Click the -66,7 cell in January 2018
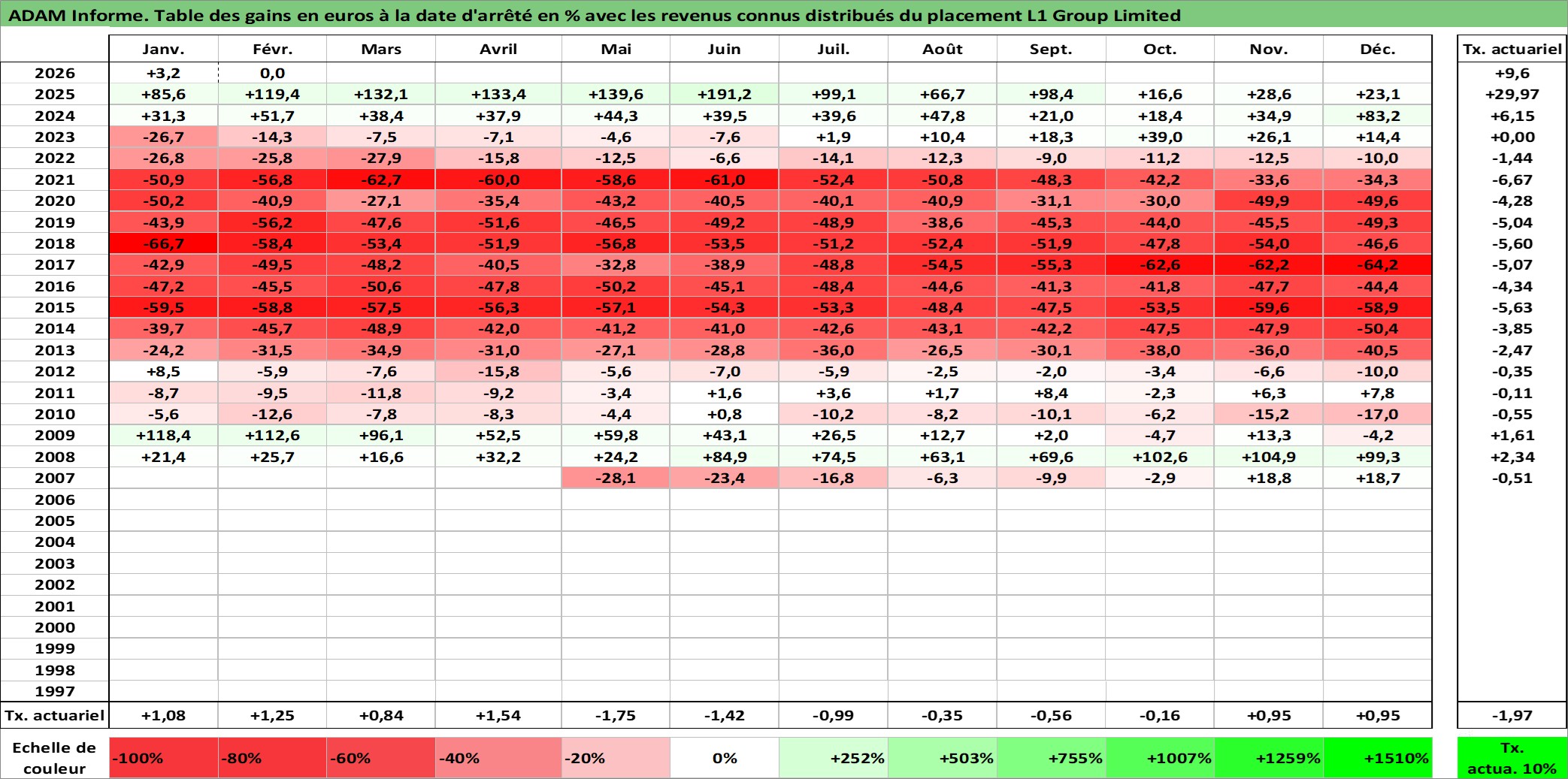The width and height of the screenshot is (1568, 779). click(163, 243)
